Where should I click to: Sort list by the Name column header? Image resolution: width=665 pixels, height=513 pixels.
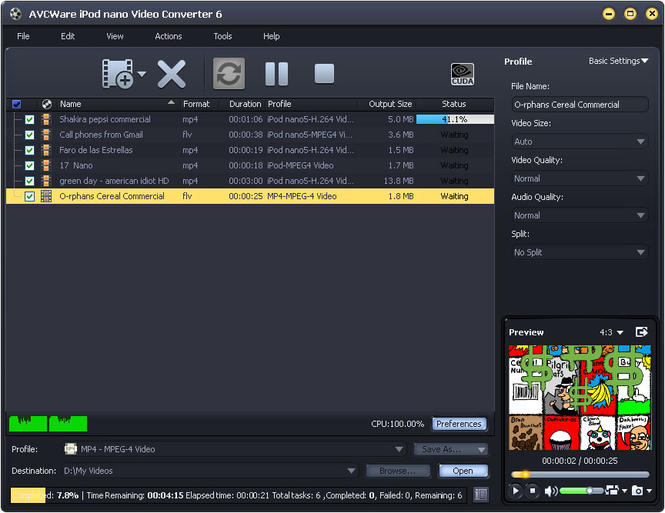point(117,104)
